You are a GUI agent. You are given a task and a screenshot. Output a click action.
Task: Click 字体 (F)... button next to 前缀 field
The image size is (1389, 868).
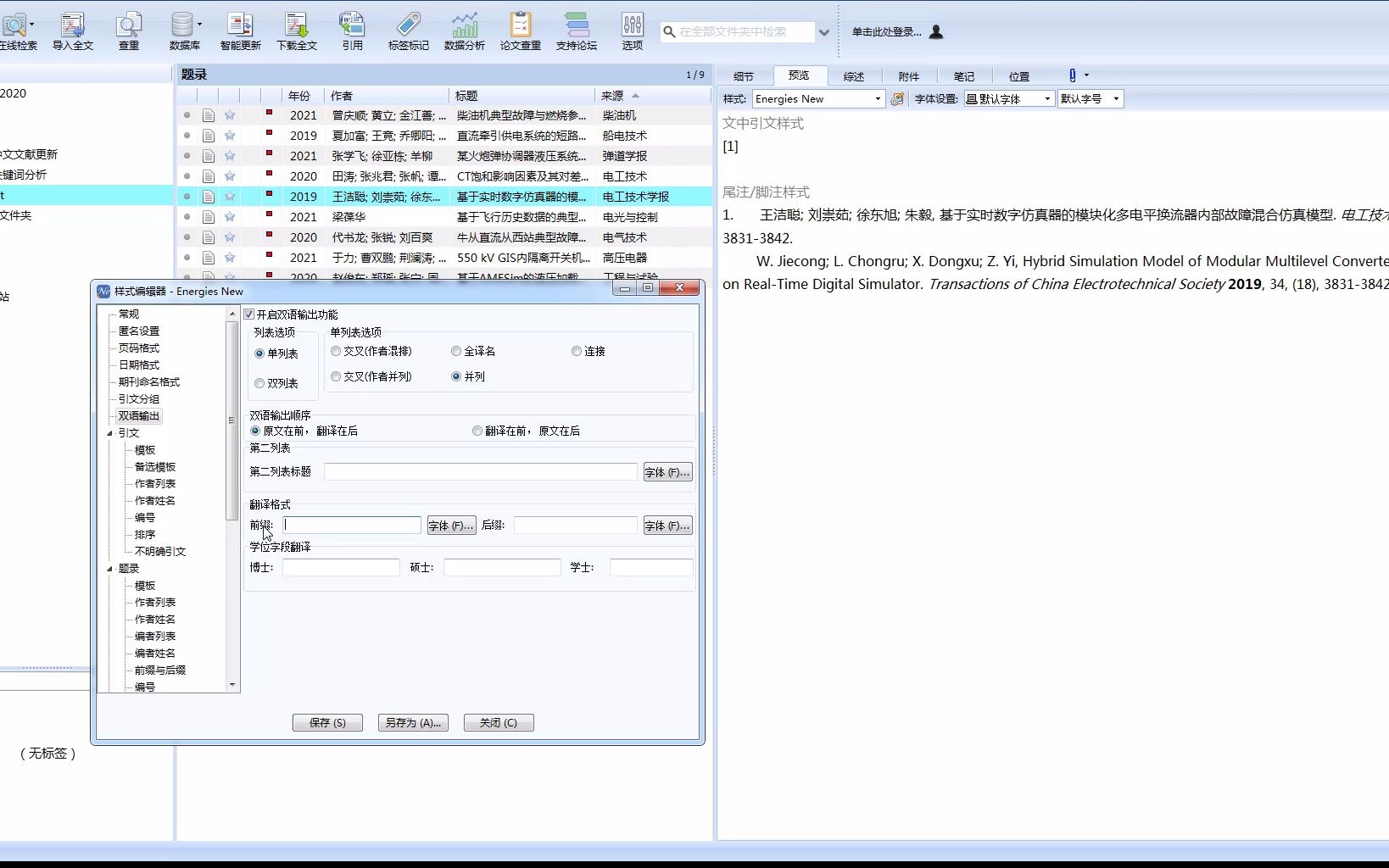click(451, 526)
